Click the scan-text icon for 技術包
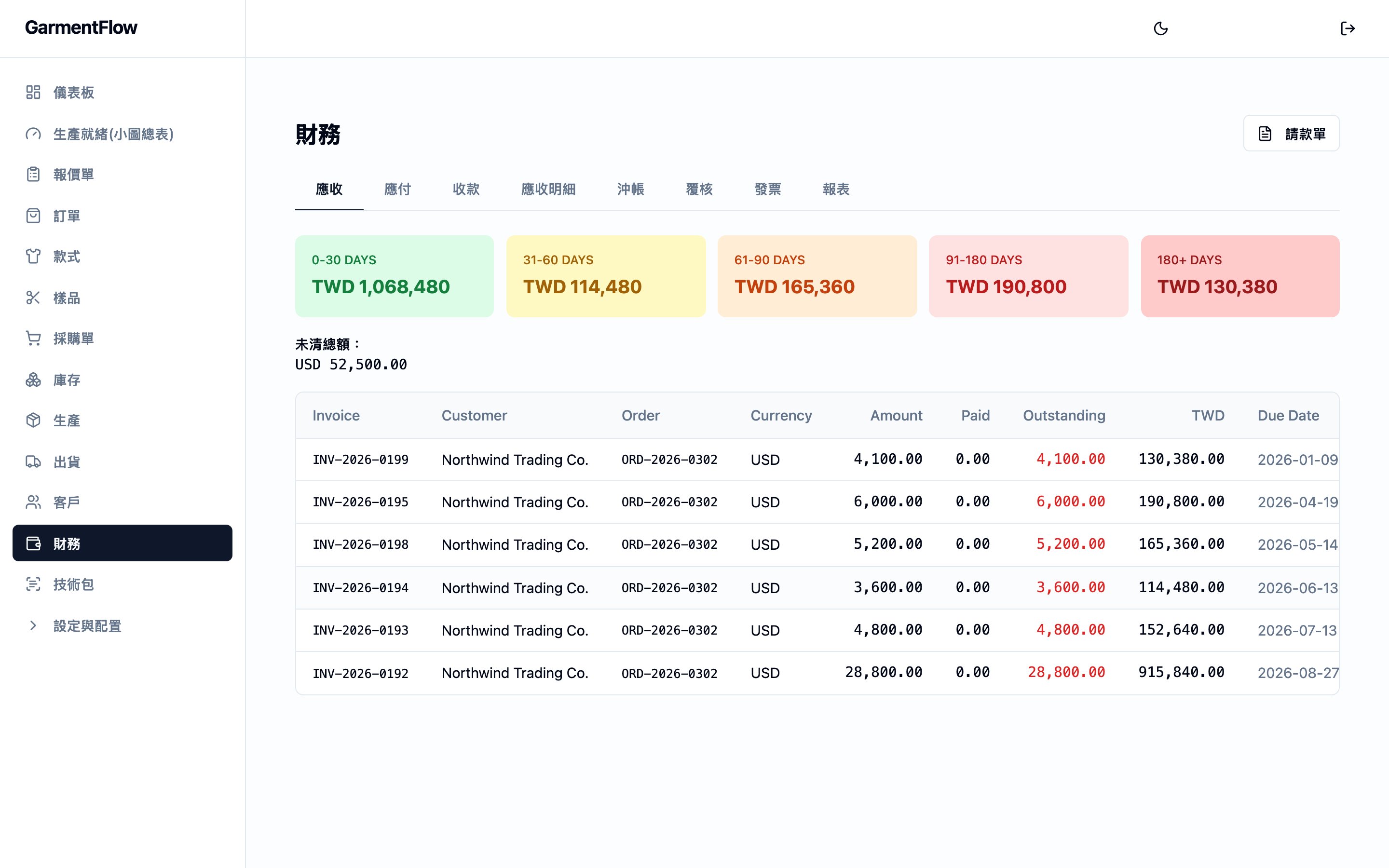1389x868 pixels. click(33, 584)
